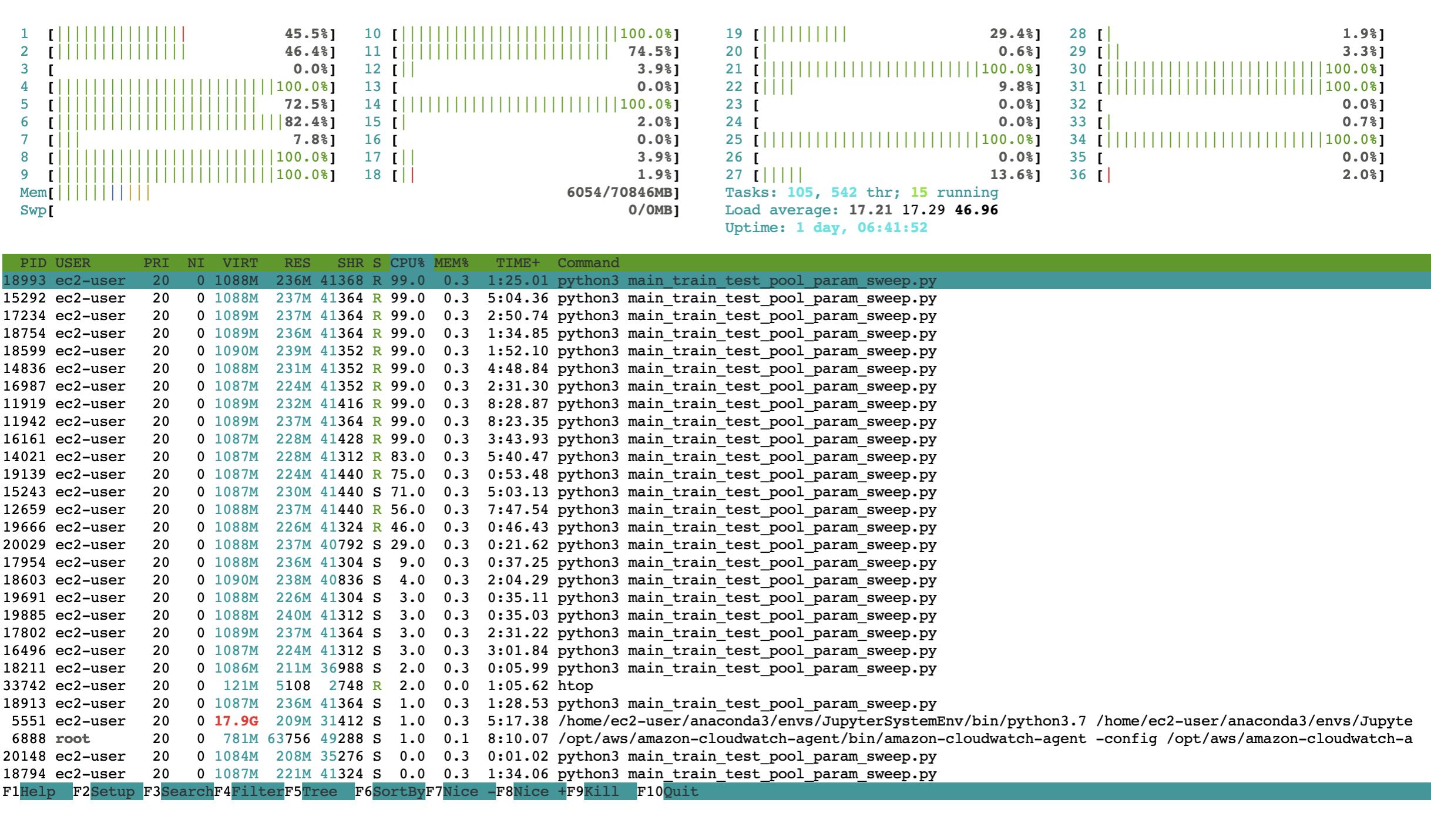Switch to F5 Tree view
Screen dimensions: 1431x840
[320, 791]
